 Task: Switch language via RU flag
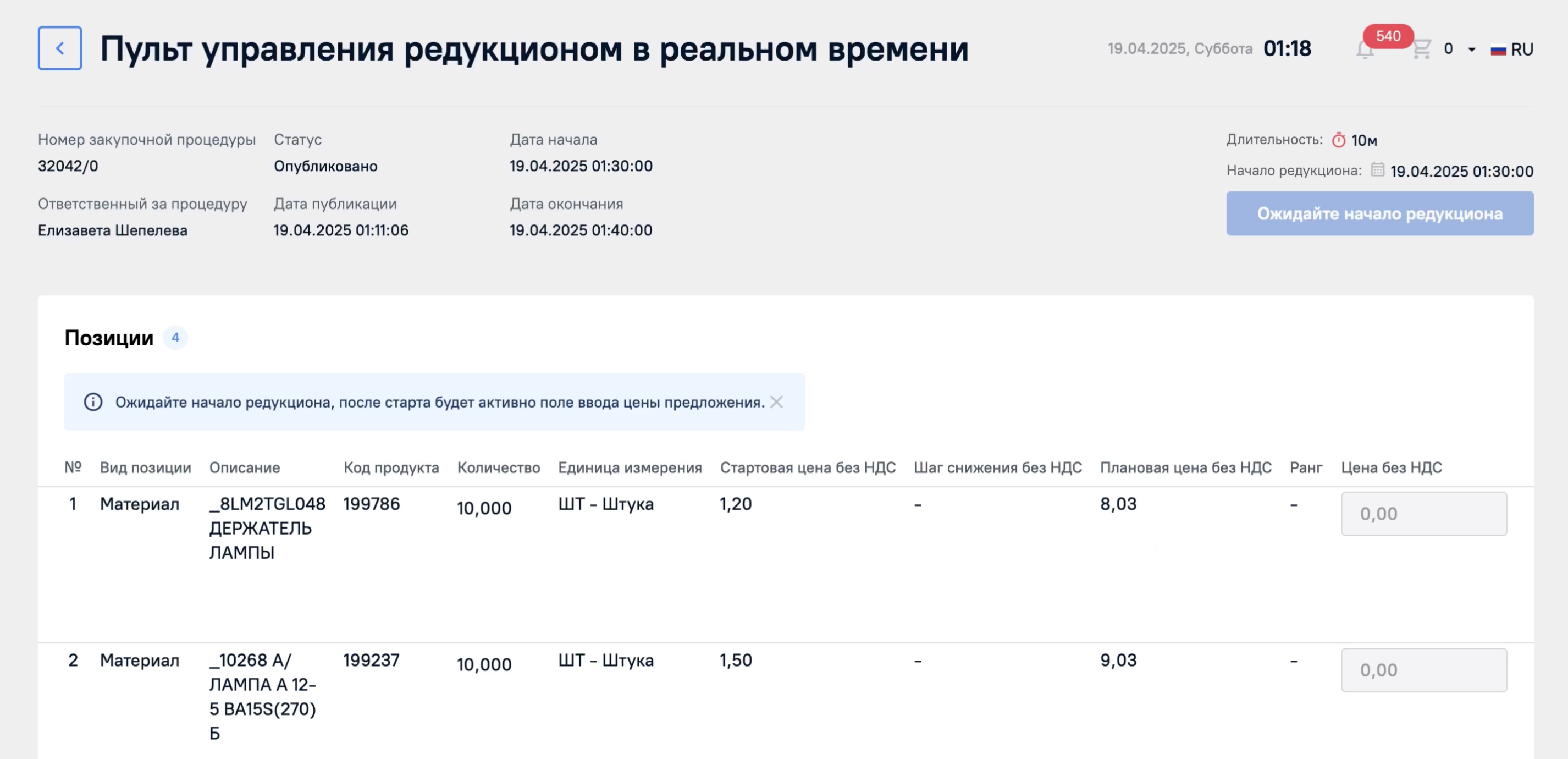click(1511, 50)
